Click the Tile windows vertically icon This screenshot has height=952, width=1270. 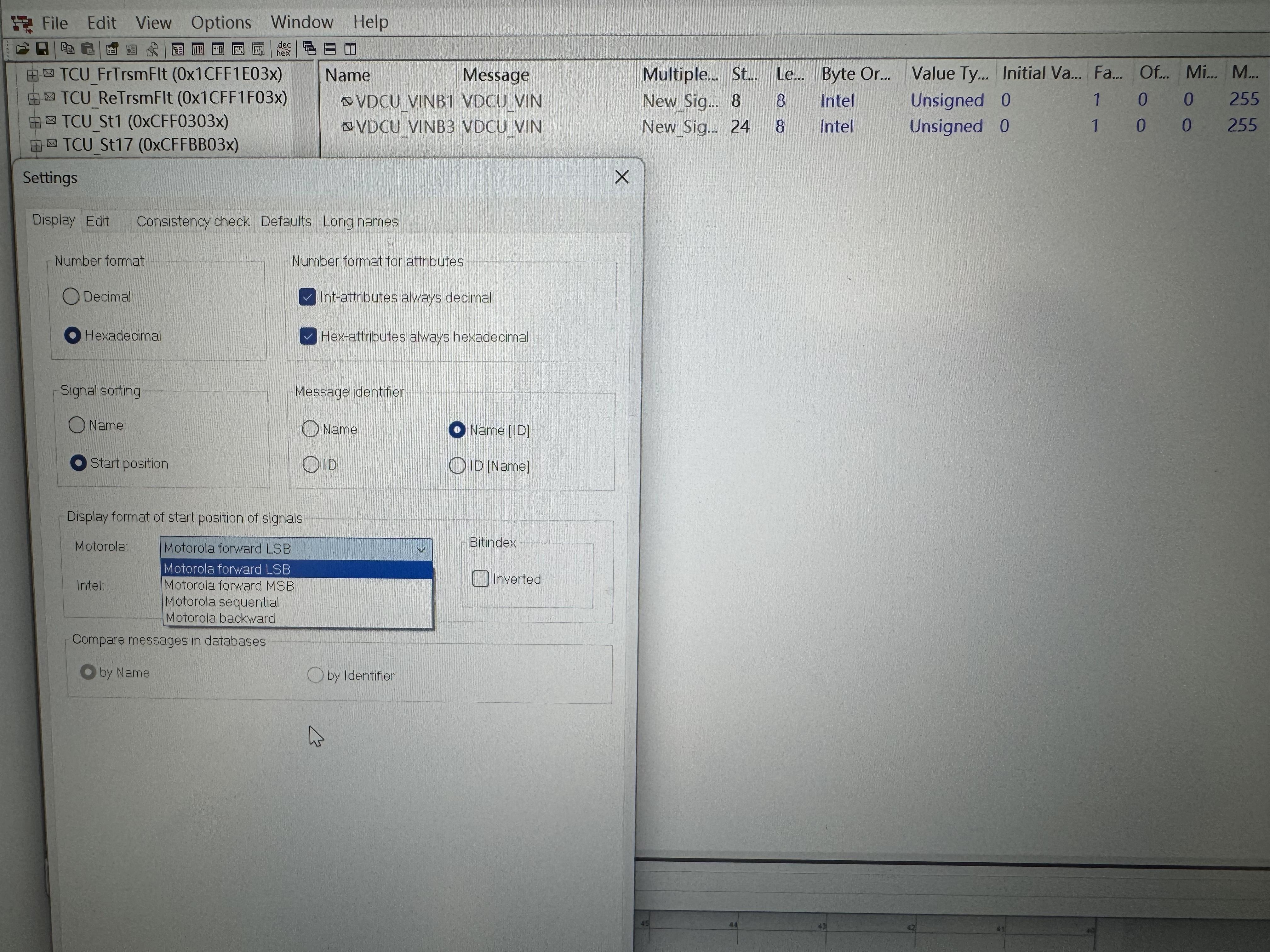pos(350,49)
